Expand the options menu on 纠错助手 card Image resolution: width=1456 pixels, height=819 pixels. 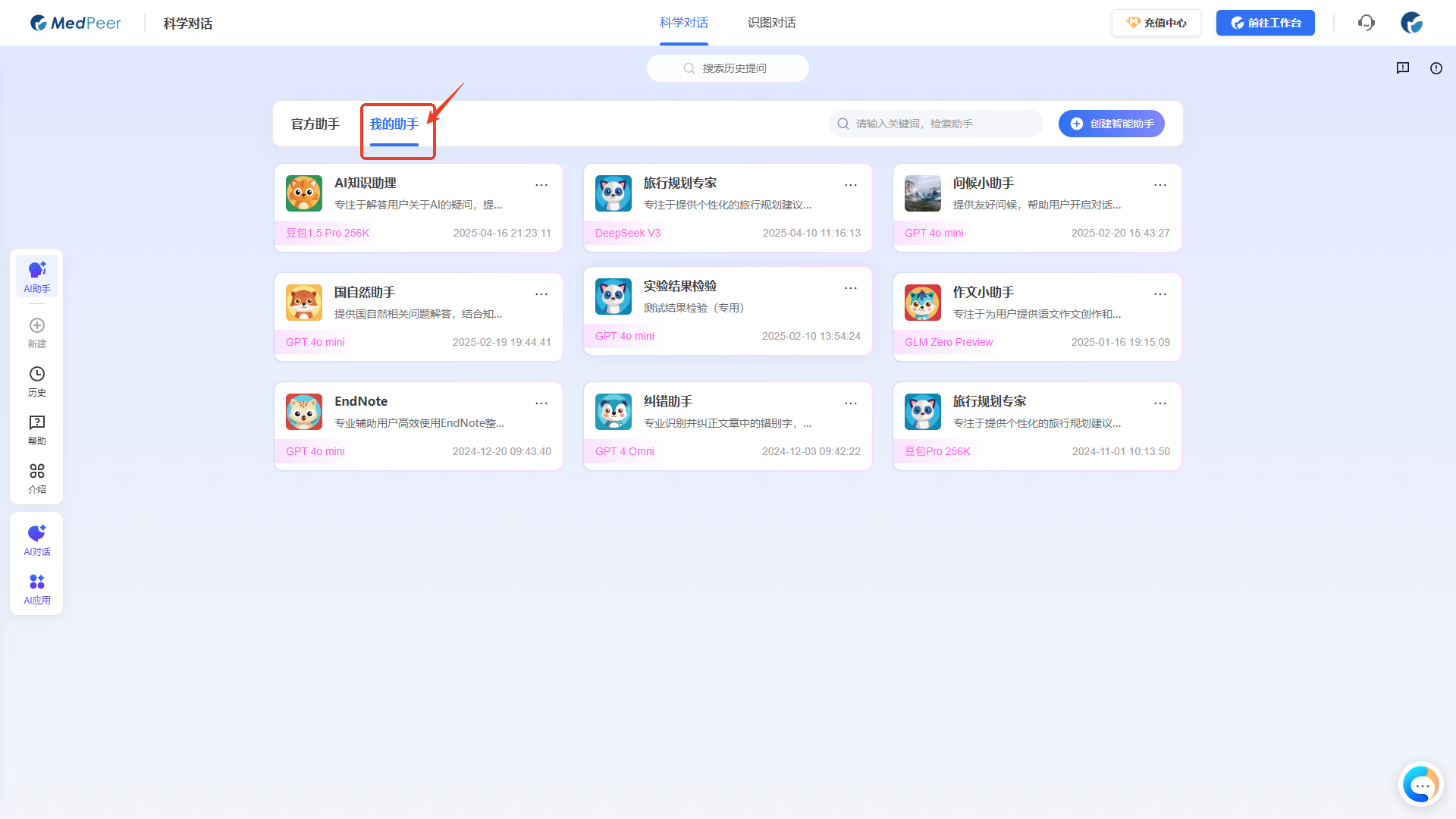(851, 403)
